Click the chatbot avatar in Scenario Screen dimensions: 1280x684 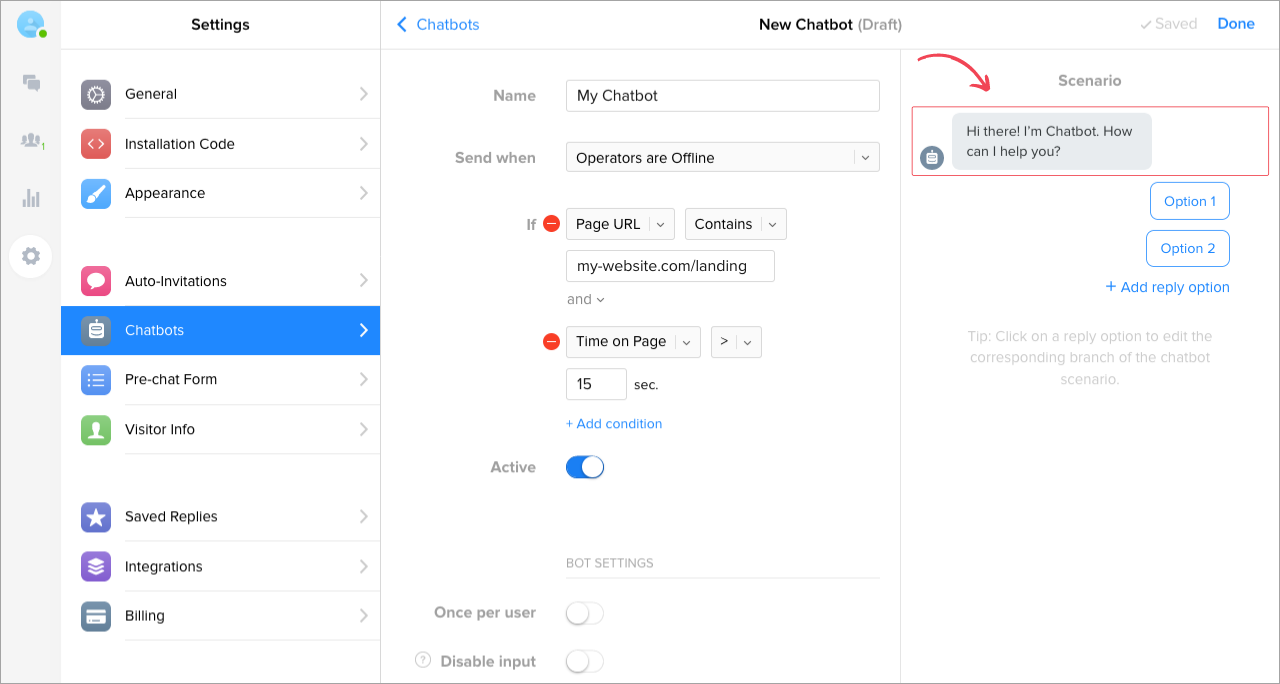[x=932, y=157]
